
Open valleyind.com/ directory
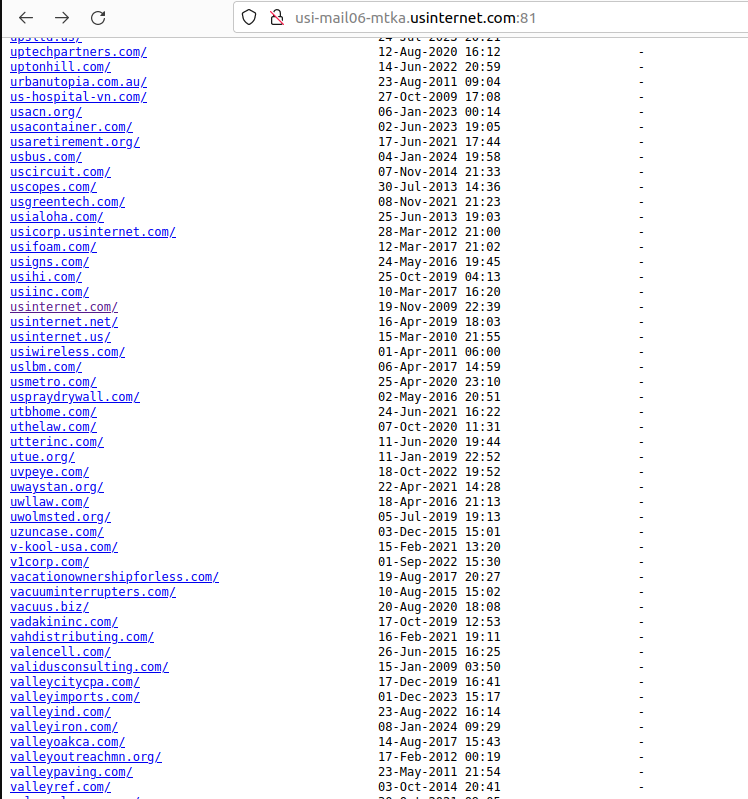(61, 712)
